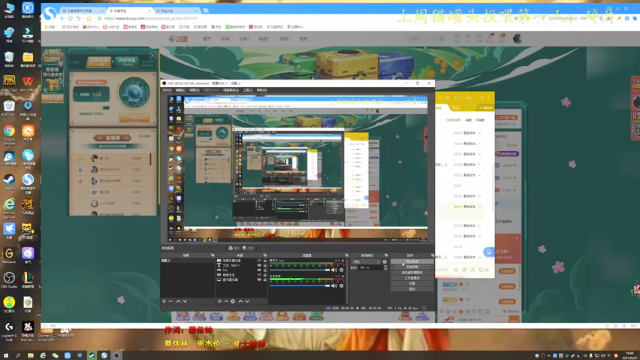Mute the first audio mixer channel
The height and width of the screenshot is (360, 640).
coord(334,270)
